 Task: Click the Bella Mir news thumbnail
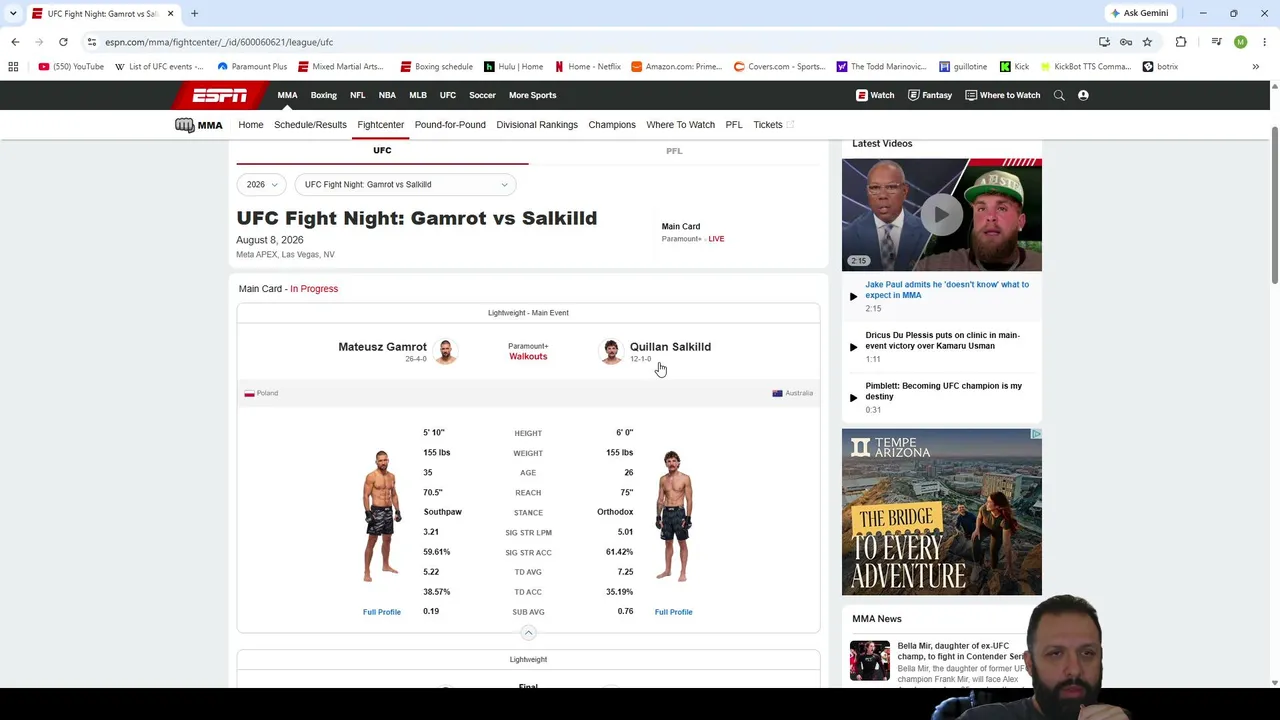[869, 661]
